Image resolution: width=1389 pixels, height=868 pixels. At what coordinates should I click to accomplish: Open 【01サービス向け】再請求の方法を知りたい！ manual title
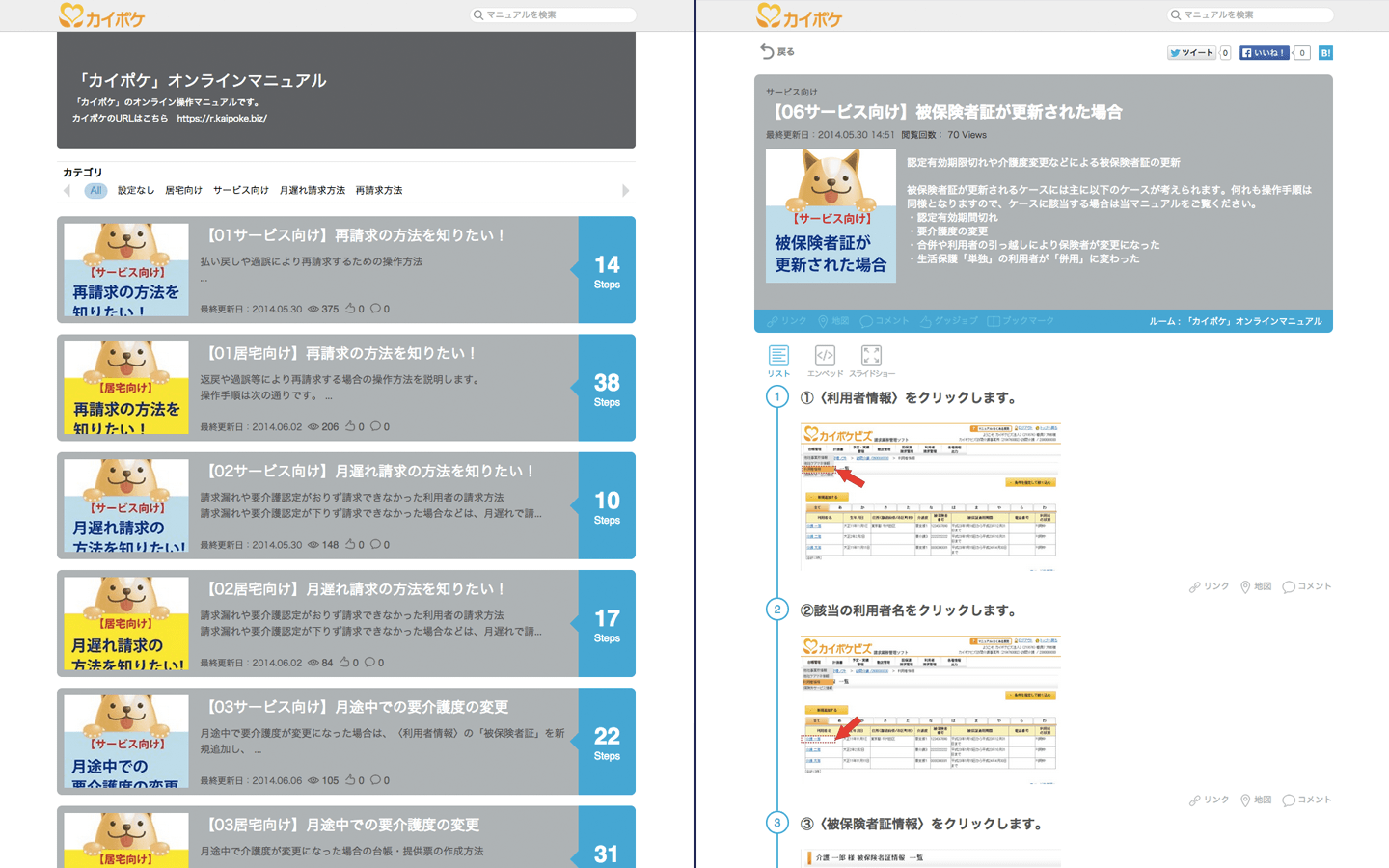(x=355, y=235)
